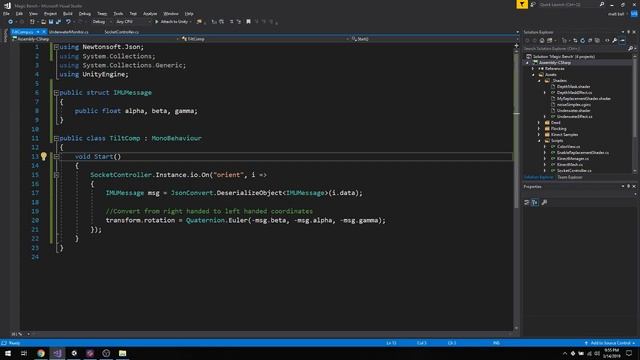Switch to the SocketController.cs tab
Screen dimensions: 640x360
[122, 32]
